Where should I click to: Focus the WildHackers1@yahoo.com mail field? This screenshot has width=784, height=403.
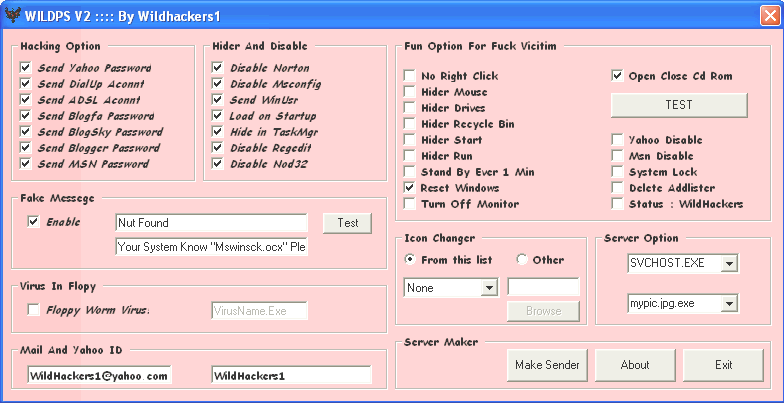tap(99, 375)
